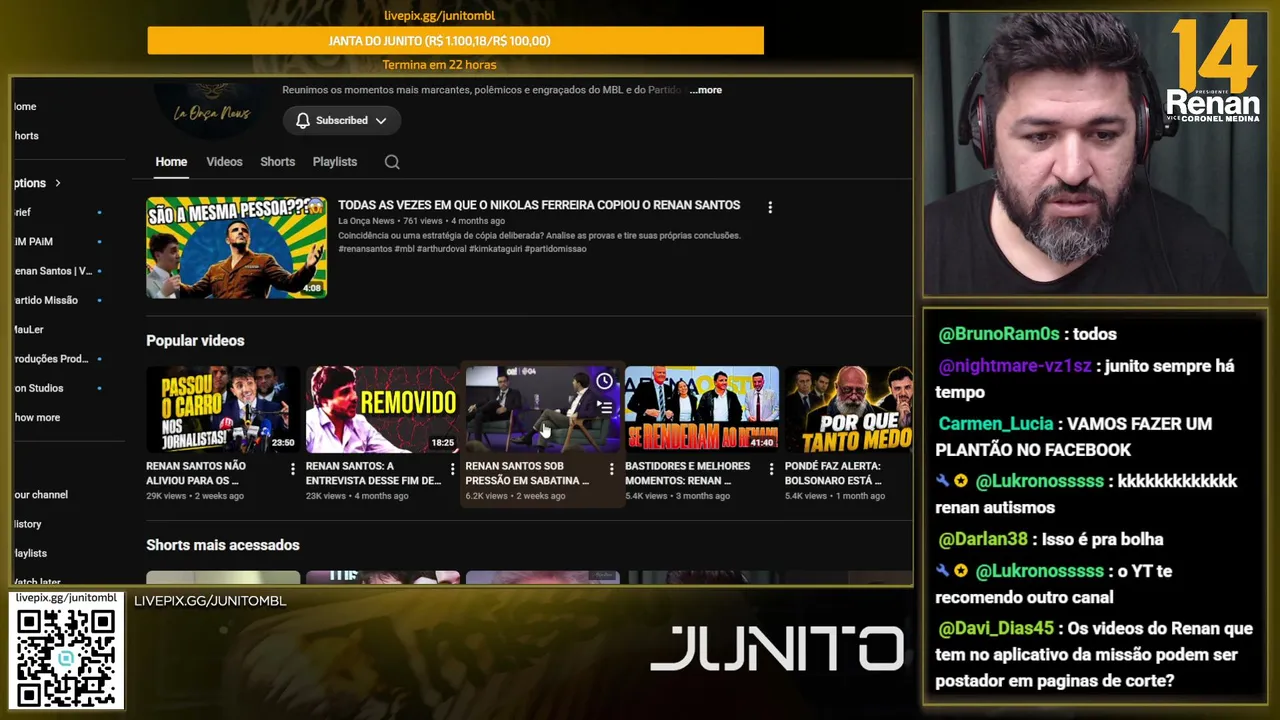The width and height of the screenshot is (1280, 720).
Task: Play the 'SÃO A MESMA PESSOA???' featured thumbnail
Action: (x=237, y=247)
